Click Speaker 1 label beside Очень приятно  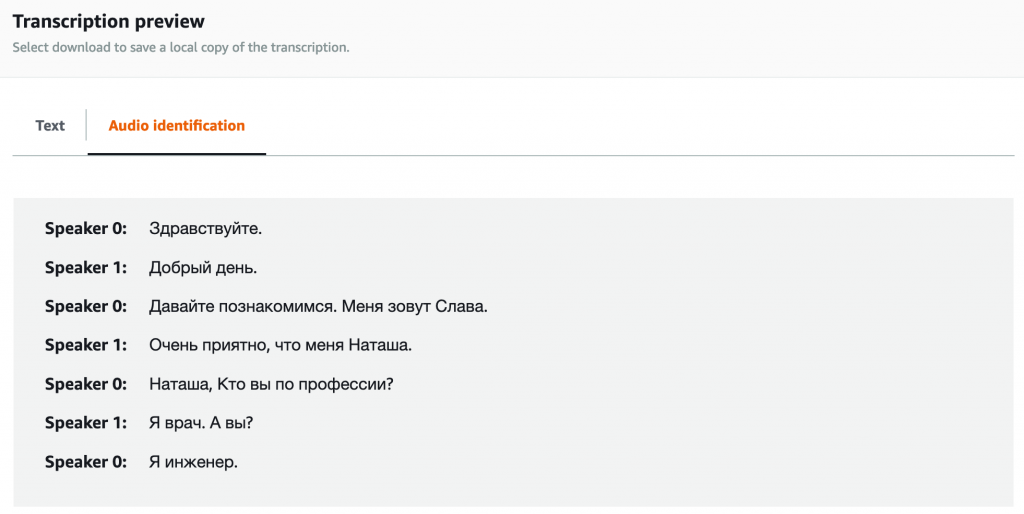[x=86, y=345]
